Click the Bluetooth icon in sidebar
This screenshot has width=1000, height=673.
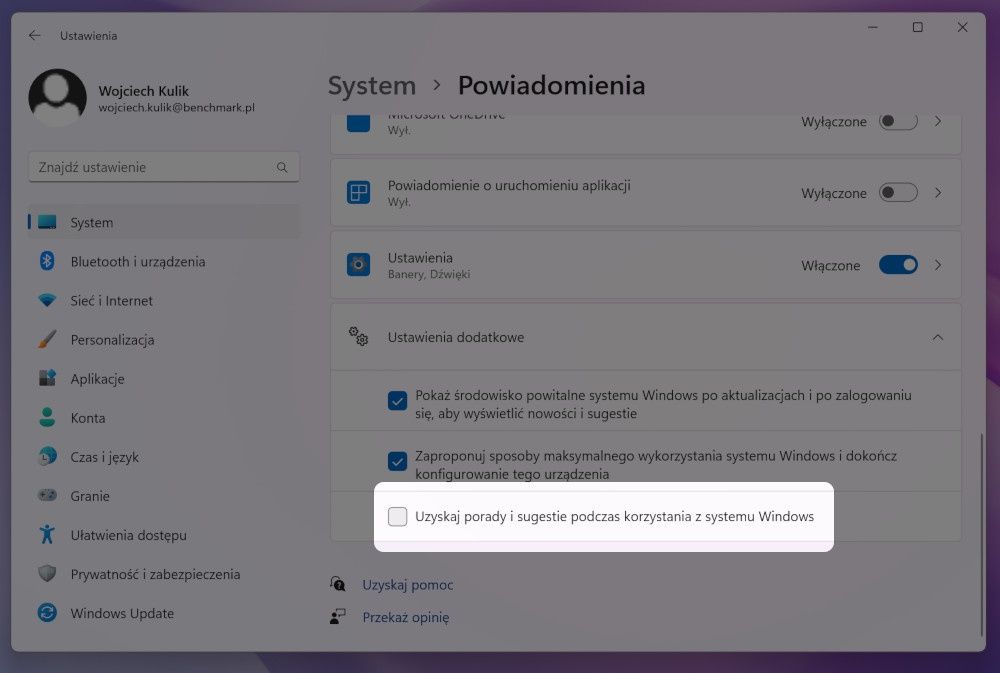click(x=47, y=261)
